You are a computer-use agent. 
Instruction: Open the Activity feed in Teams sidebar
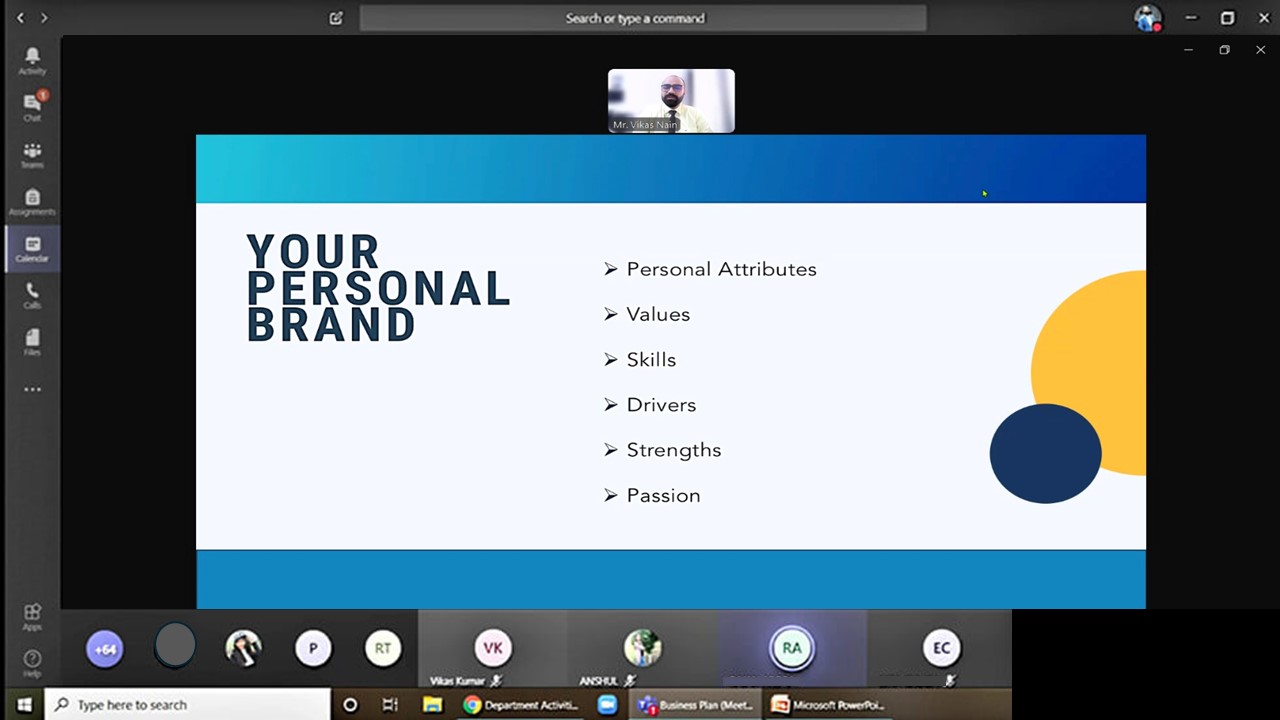(x=32, y=60)
